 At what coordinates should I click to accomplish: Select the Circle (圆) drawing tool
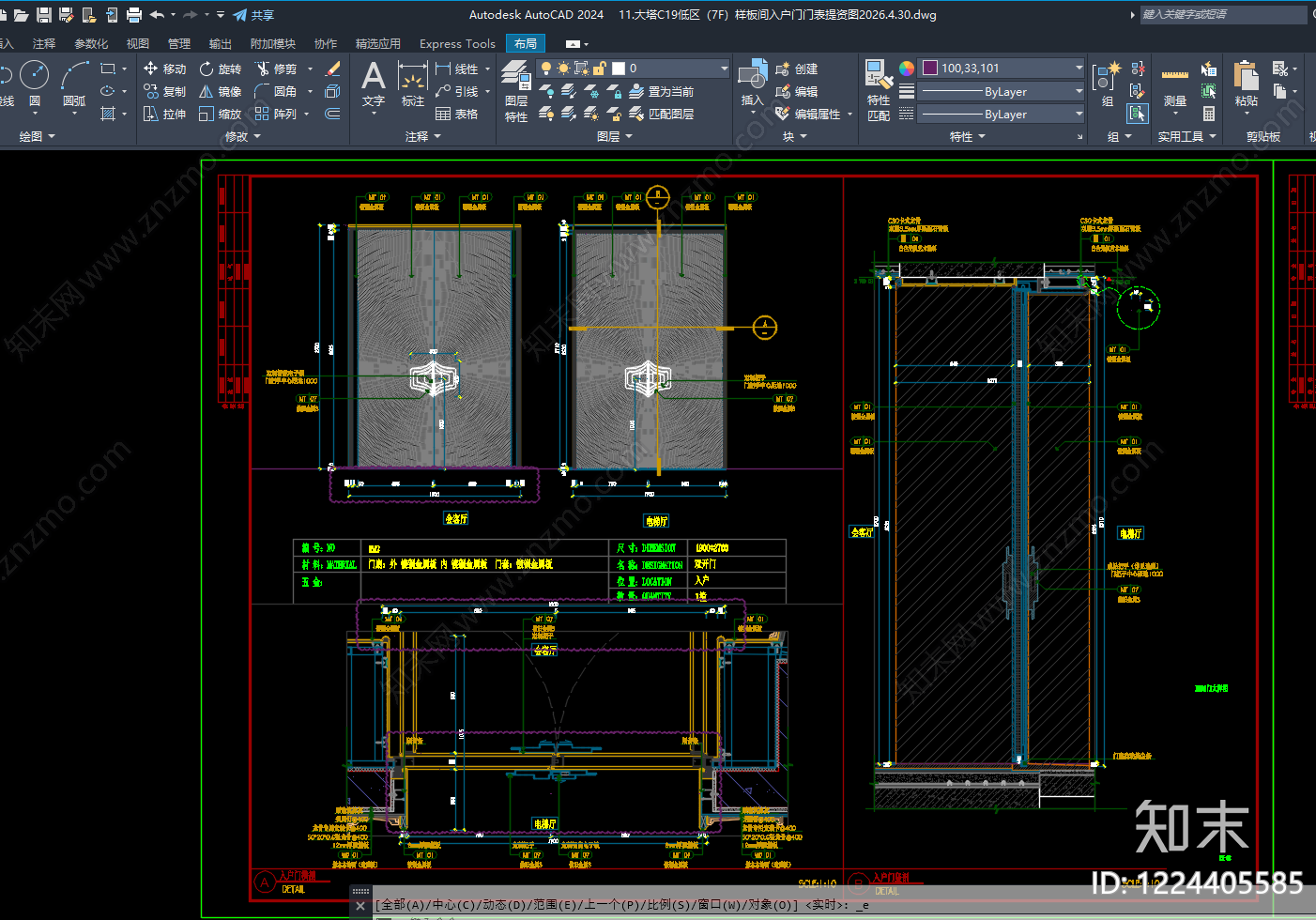tap(35, 83)
